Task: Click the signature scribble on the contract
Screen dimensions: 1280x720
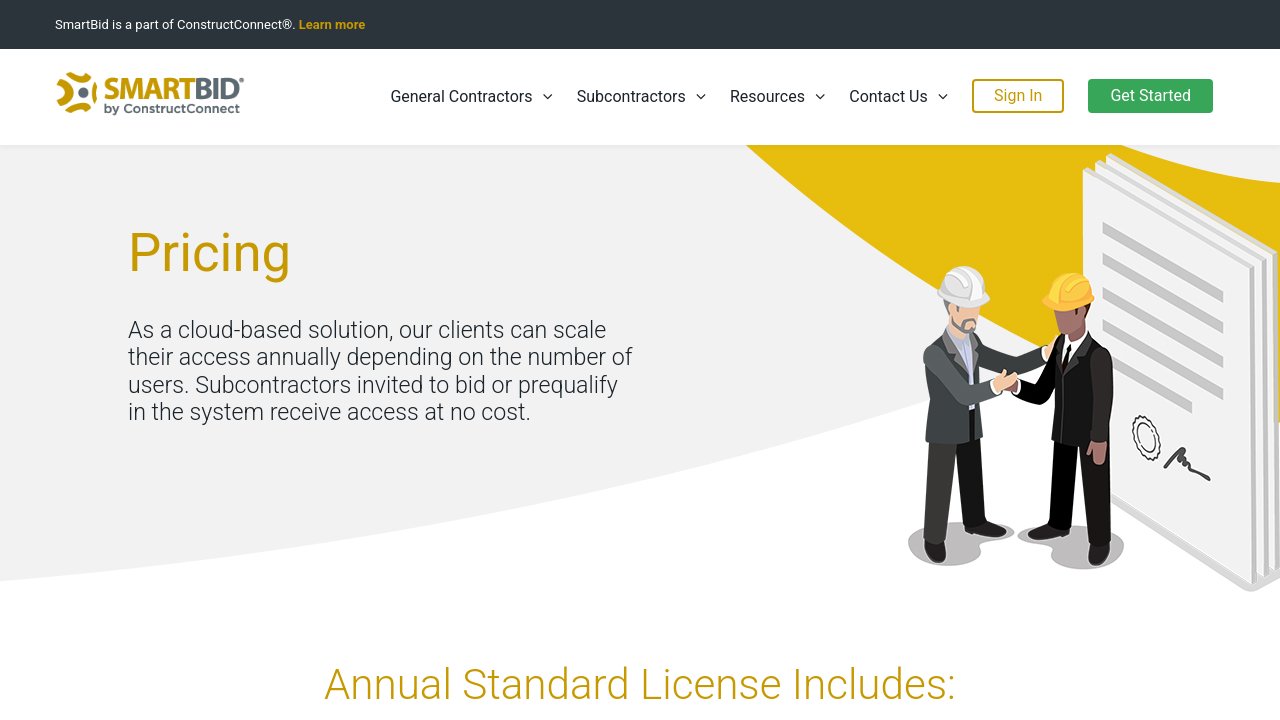Action: tap(1187, 464)
